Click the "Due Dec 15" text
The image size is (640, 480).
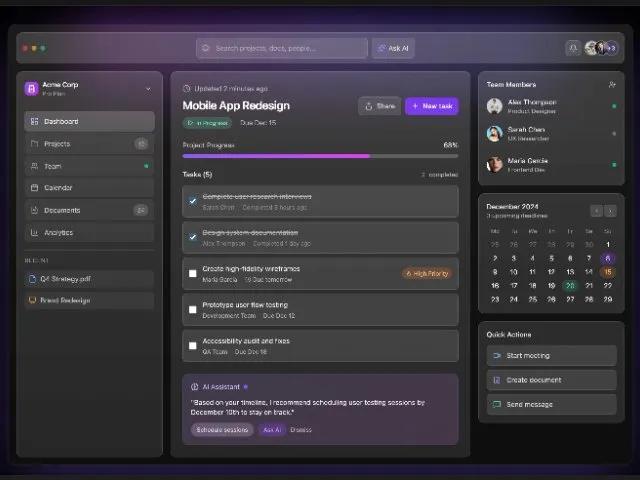click(258, 123)
